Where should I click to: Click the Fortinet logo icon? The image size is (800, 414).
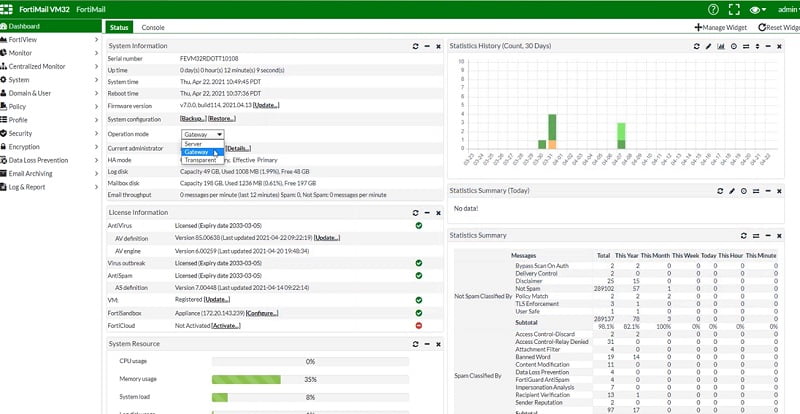(6, 9)
